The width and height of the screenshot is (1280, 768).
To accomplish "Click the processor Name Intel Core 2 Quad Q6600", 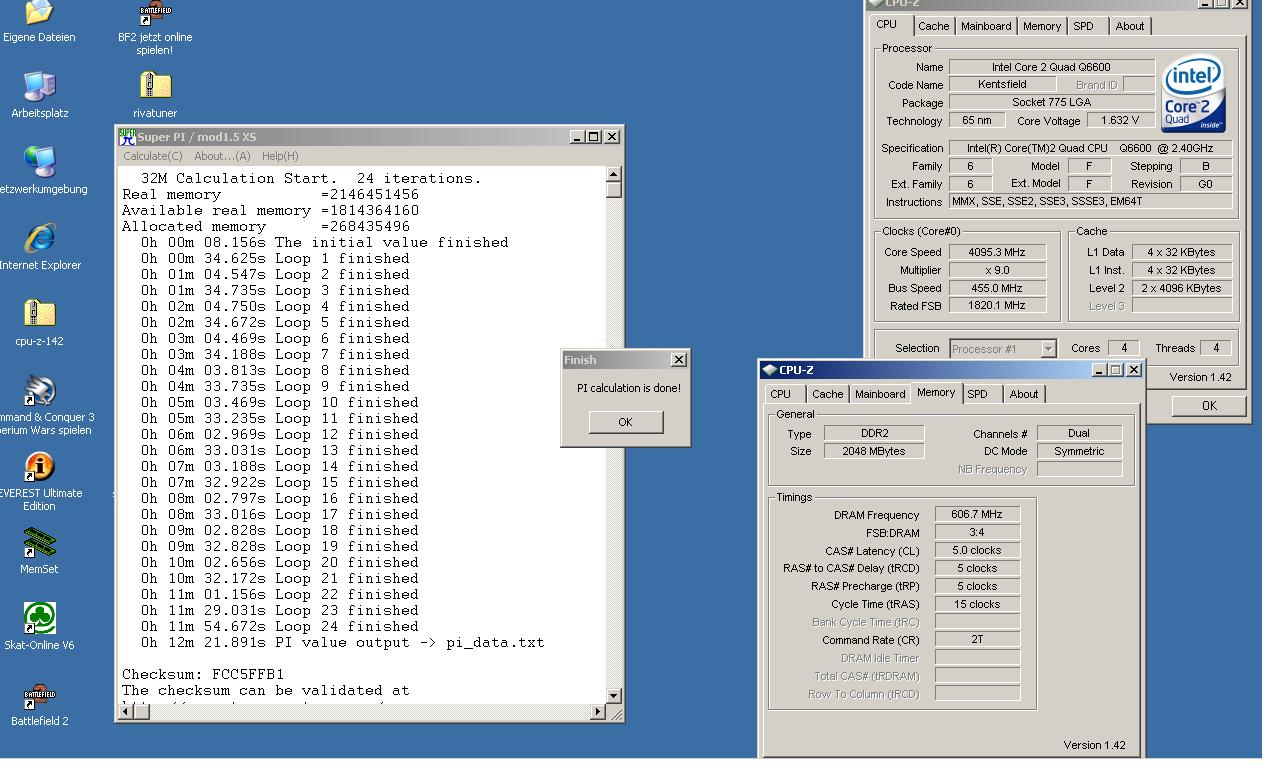I will (x=1051, y=67).
